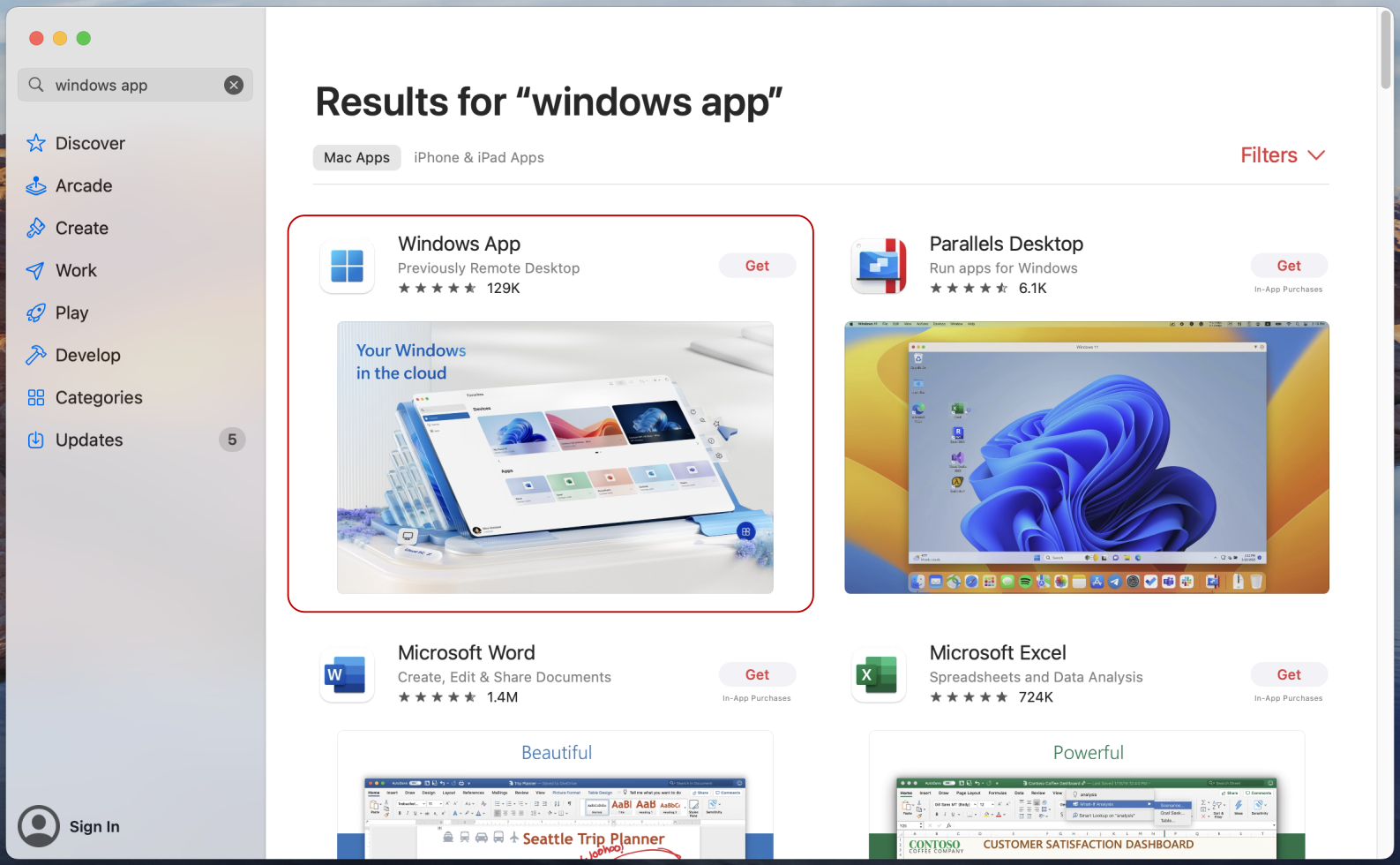This screenshot has width=1400, height=865.
Task: Get Microsoft Excel
Action: click(1289, 674)
